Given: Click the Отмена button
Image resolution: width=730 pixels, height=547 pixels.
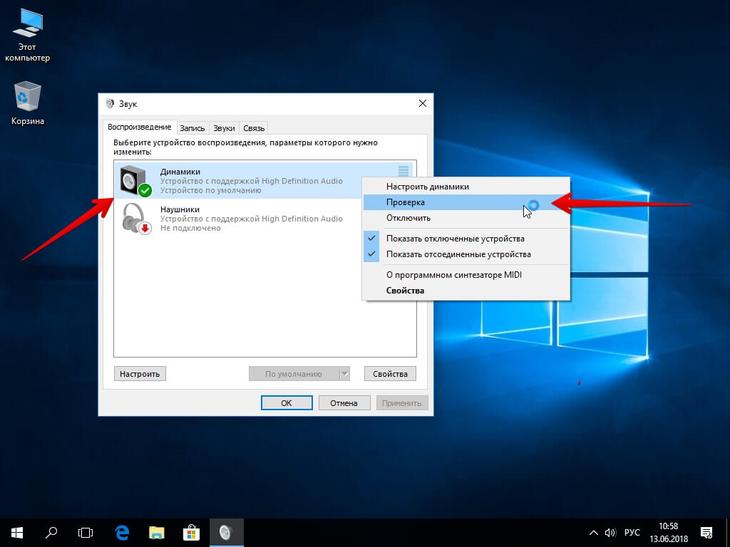Looking at the screenshot, I should coord(344,403).
